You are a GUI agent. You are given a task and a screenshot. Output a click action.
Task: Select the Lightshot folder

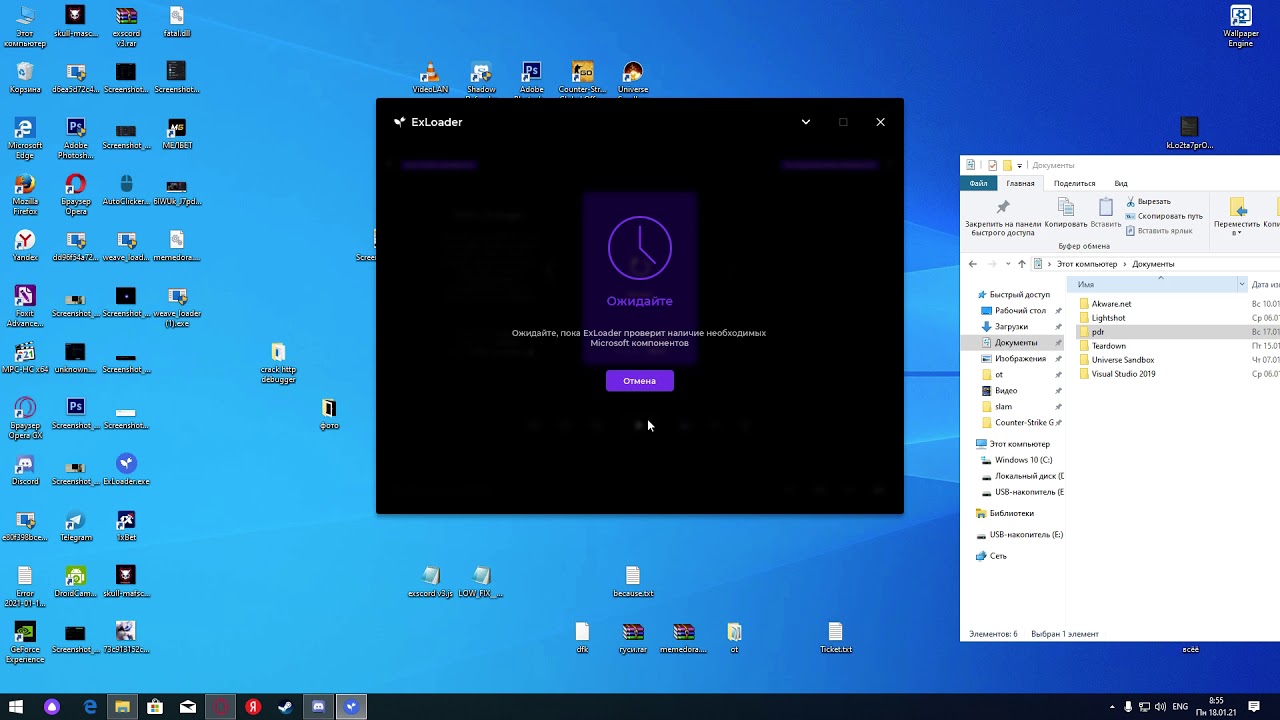pyautogui.click(x=1102, y=318)
